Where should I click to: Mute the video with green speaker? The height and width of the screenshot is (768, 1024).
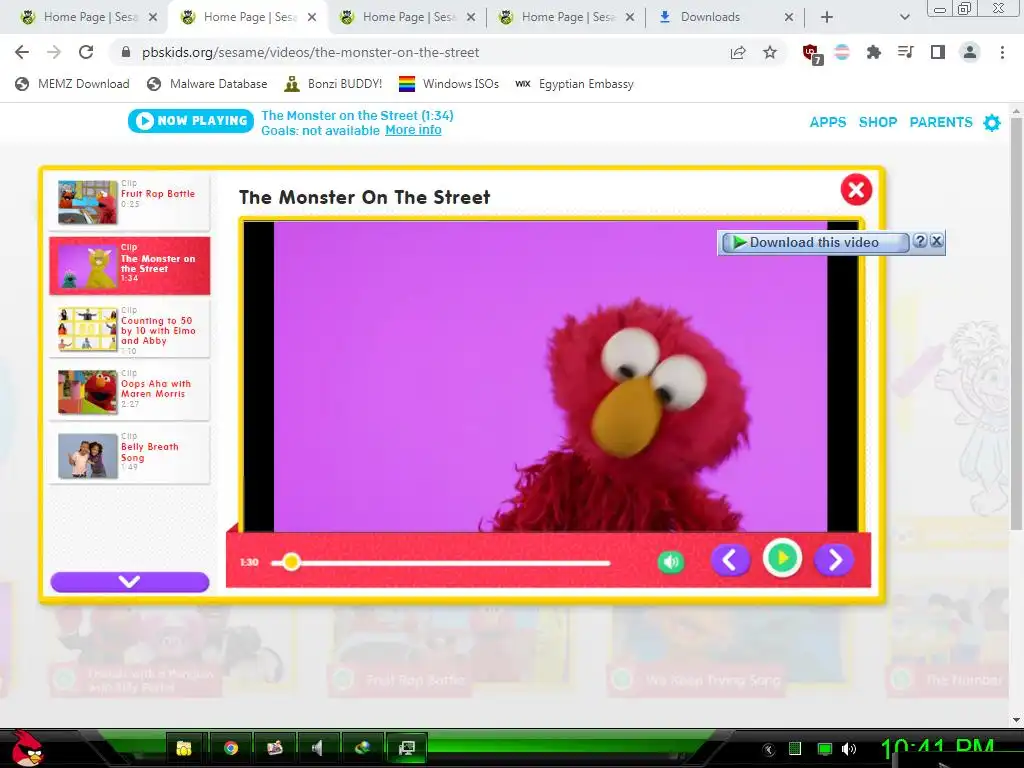(671, 562)
